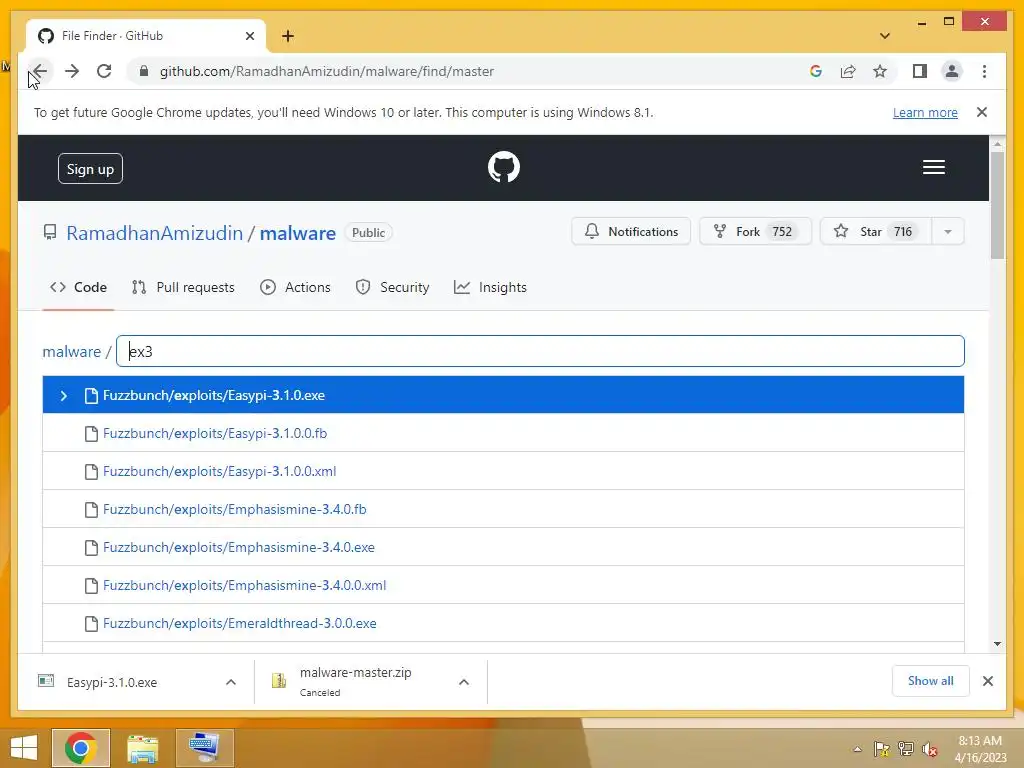The width and height of the screenshot is (1024, 768).
Task: Go back with the browser back arrow
Action: (x=40, y=71)
